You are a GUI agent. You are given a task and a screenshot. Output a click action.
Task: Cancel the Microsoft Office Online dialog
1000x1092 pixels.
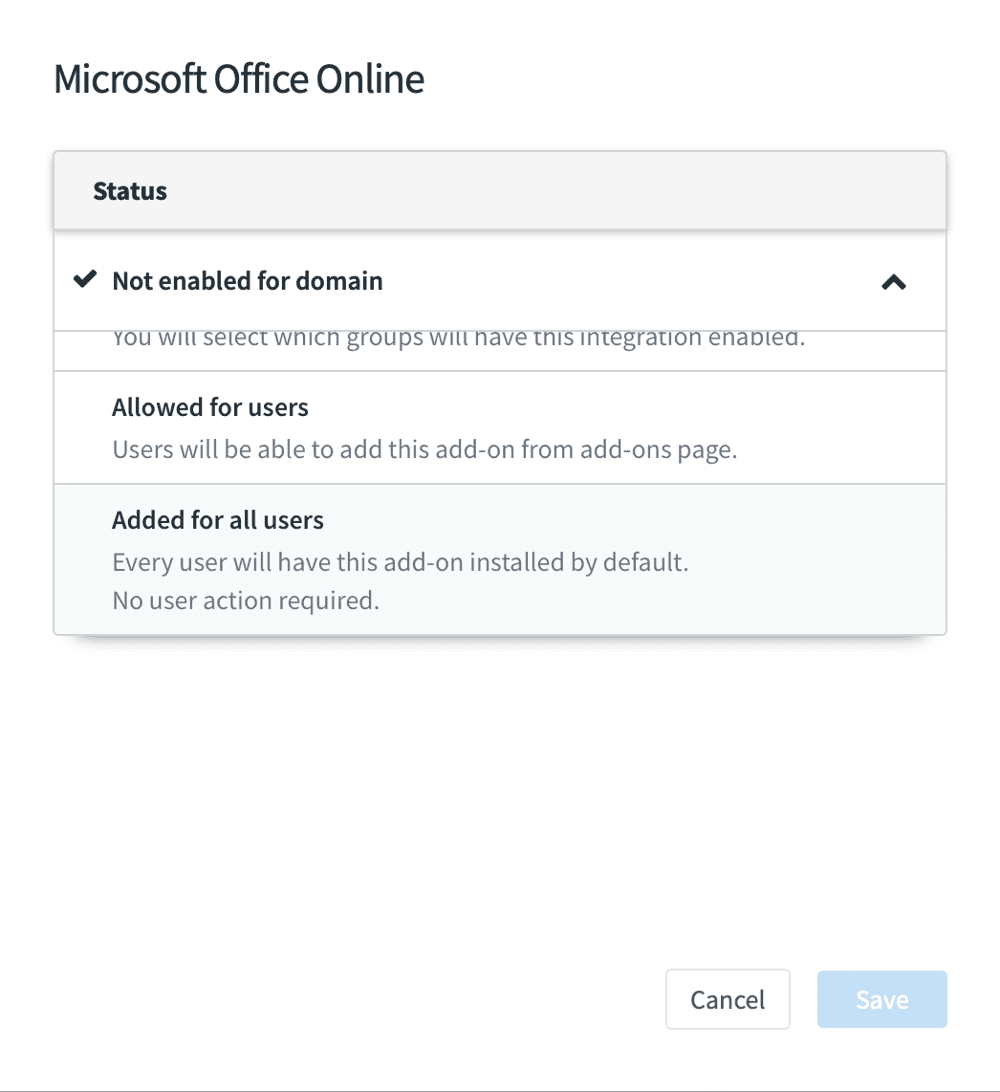tap(728, 999)
